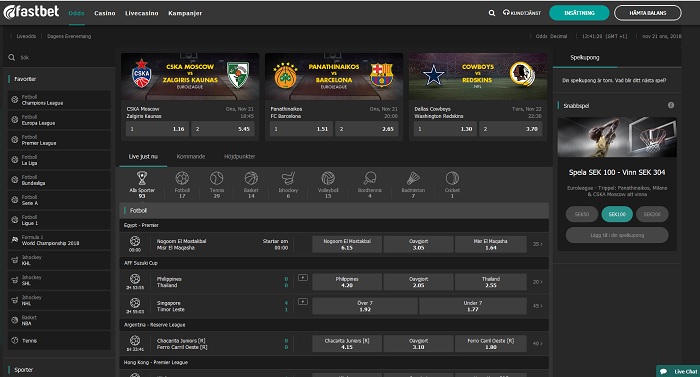The height and width of the screenshot is (377, 700).
Task: Expand more markets for Nogoom El Mostakbal match
Action: click(538, 244)
